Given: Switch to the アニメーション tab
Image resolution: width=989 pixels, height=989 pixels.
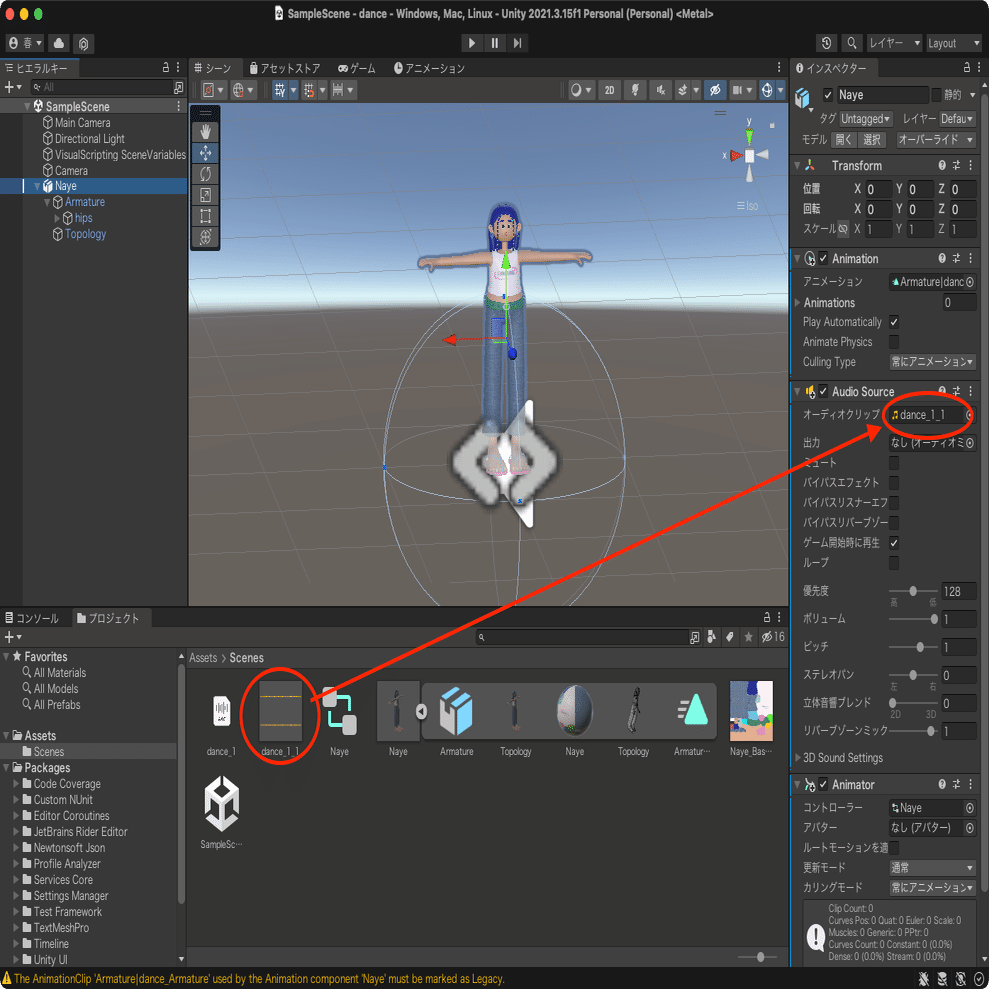Looking at the screenshot, I should [x=430, y=68].
